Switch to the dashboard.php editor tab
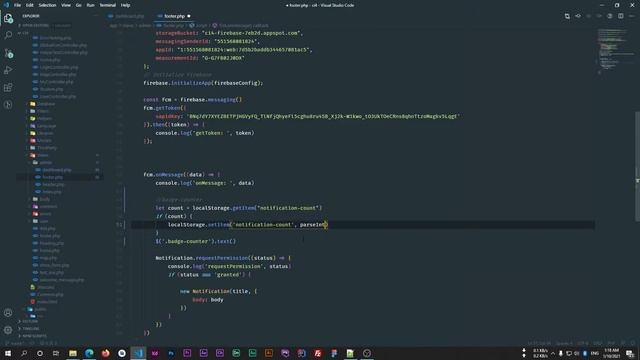The image size is (640, 360). (x=127, y=16)
